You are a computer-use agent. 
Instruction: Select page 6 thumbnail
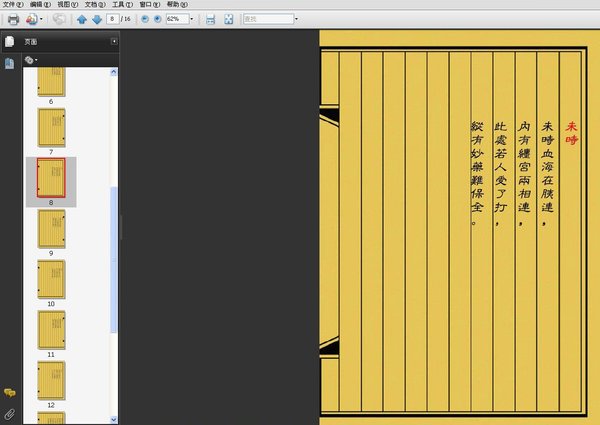[x=51, y=81]
